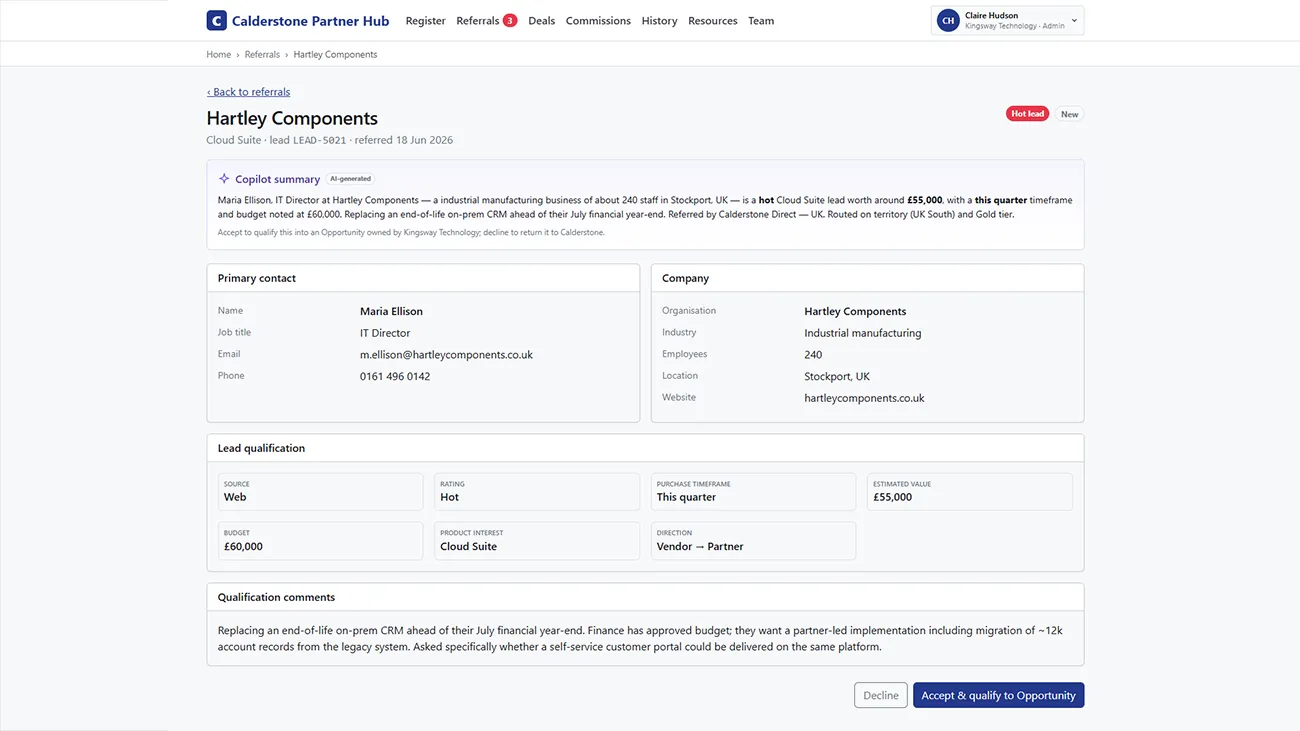Click the Copilot summary title
Viewport: 1300px width, 731px height.
277,179
